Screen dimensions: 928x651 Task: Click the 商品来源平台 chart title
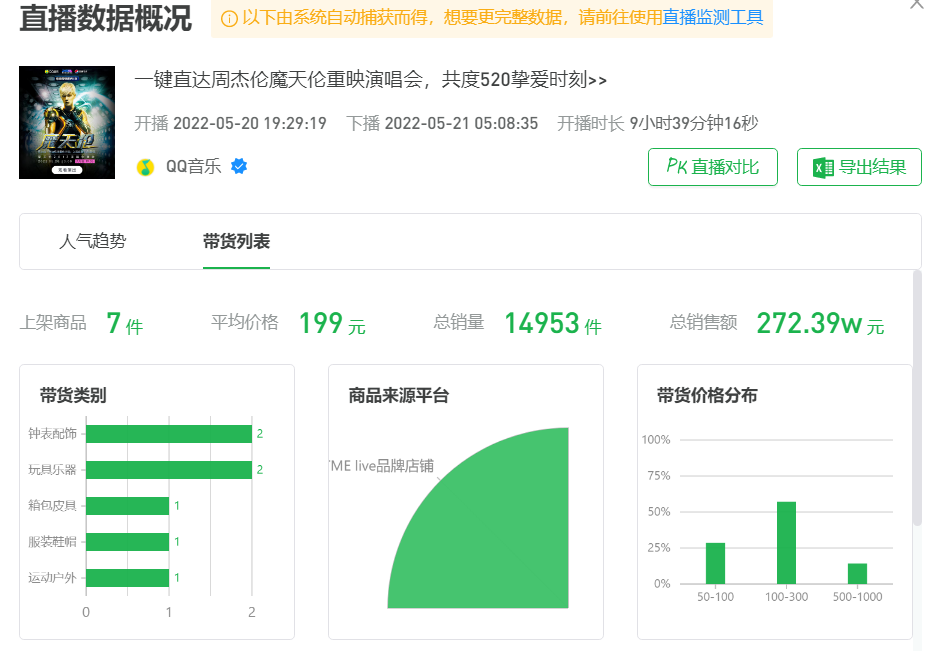coord(398,395)
